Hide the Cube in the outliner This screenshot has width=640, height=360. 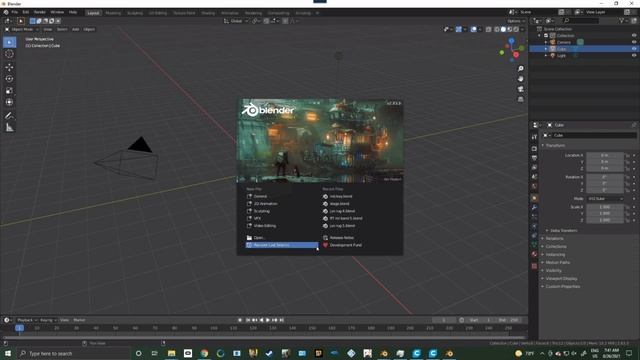coord(634,49)
